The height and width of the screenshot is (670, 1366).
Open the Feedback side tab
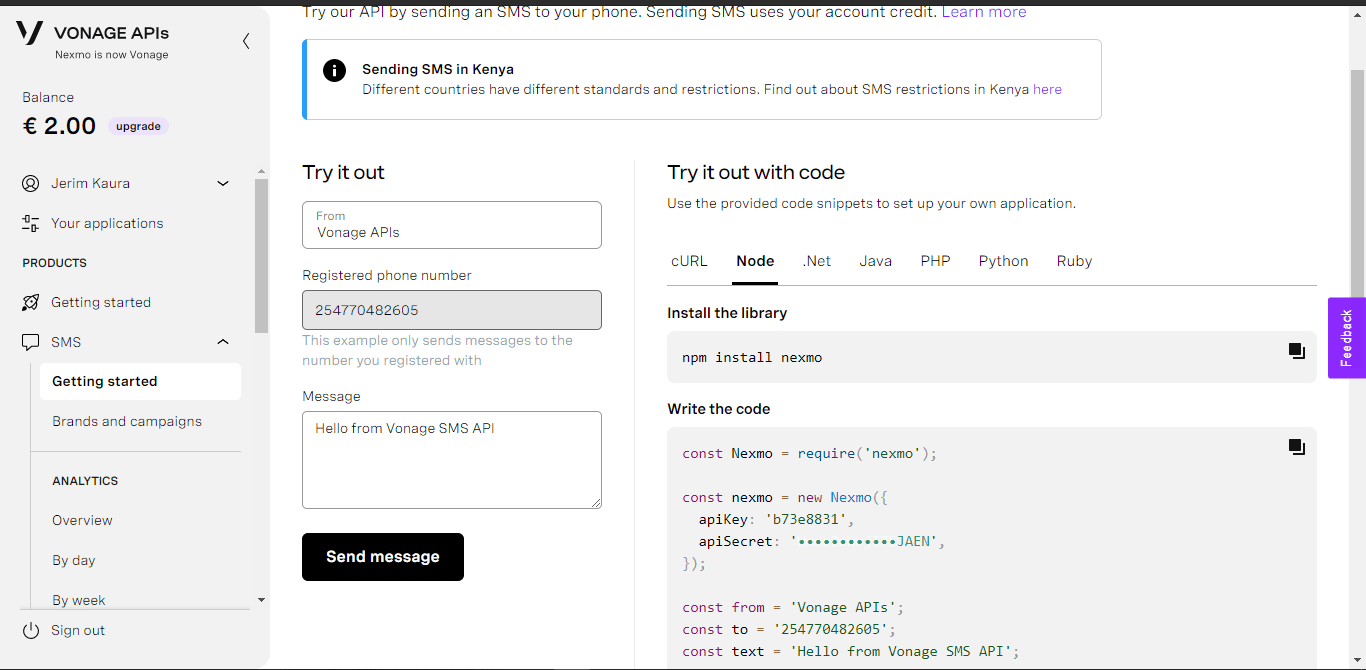tap(1347, 338)
